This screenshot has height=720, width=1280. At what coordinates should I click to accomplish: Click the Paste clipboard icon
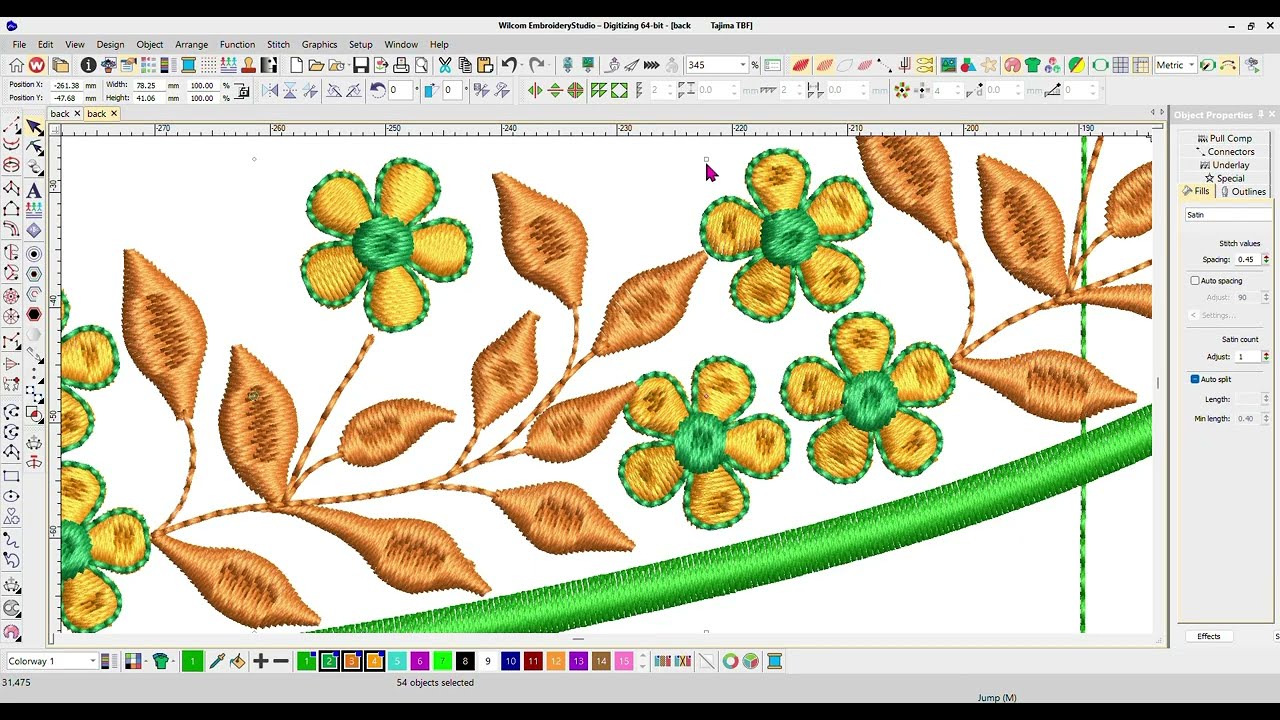point(485,65)
